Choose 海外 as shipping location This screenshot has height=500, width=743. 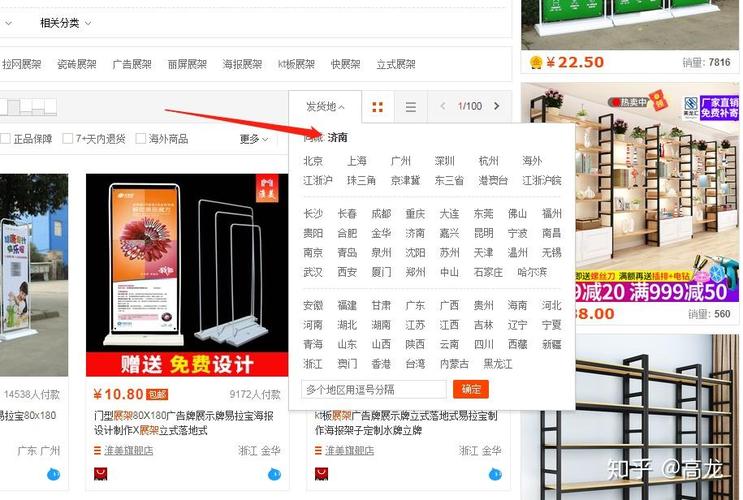(x=532, y=161)
